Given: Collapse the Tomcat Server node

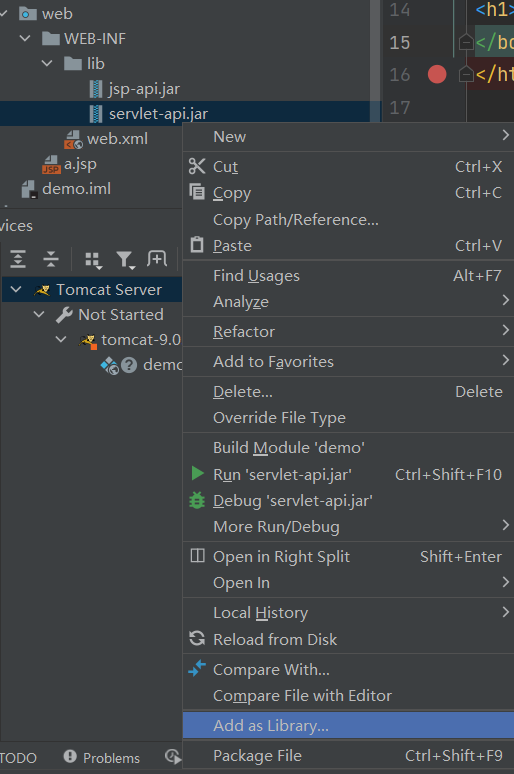Looking at the screenshot, I should tap(16, 289).
